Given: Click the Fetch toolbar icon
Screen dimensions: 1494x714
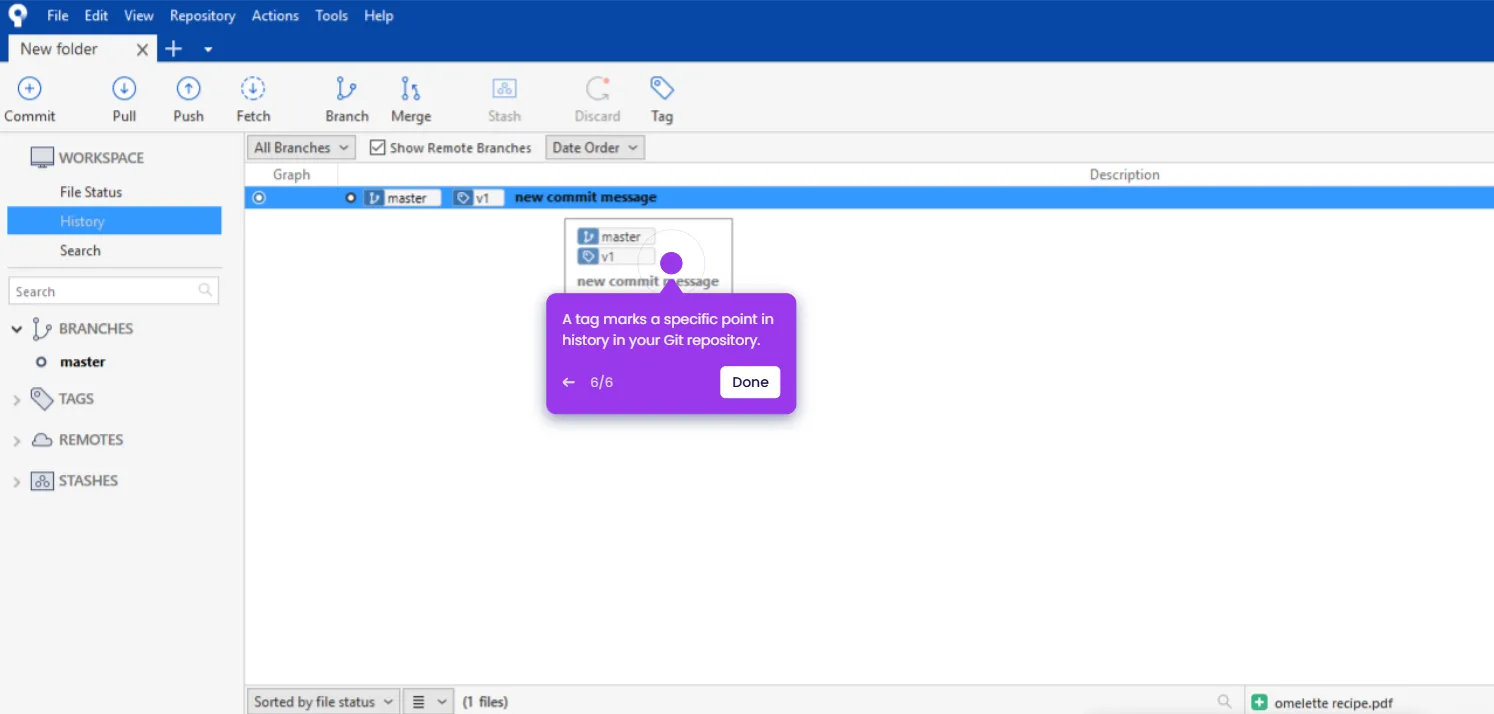Looking at the screenshot, I should [x=253, y=88].
